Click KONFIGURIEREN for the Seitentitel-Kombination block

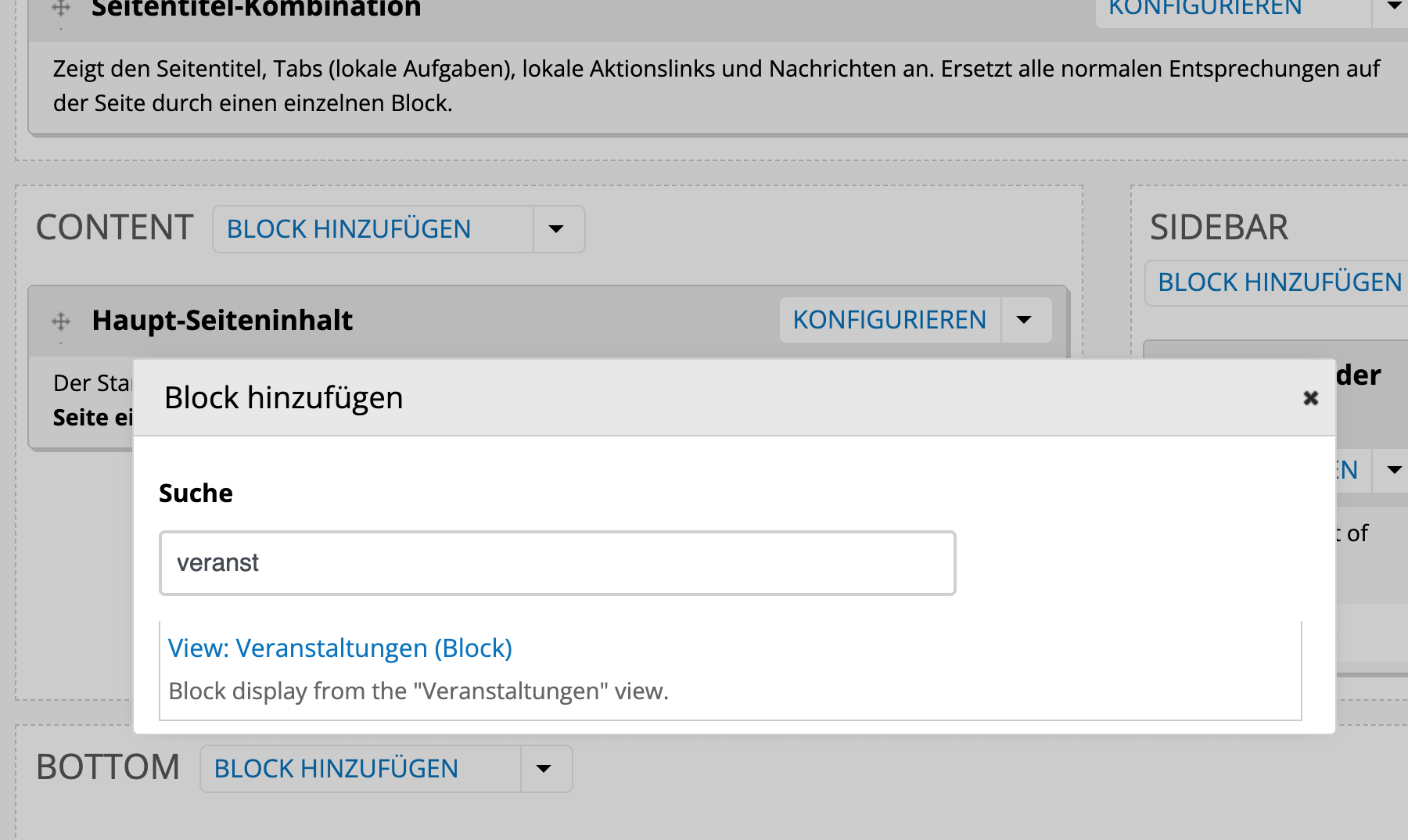(x=1205, y=9)
